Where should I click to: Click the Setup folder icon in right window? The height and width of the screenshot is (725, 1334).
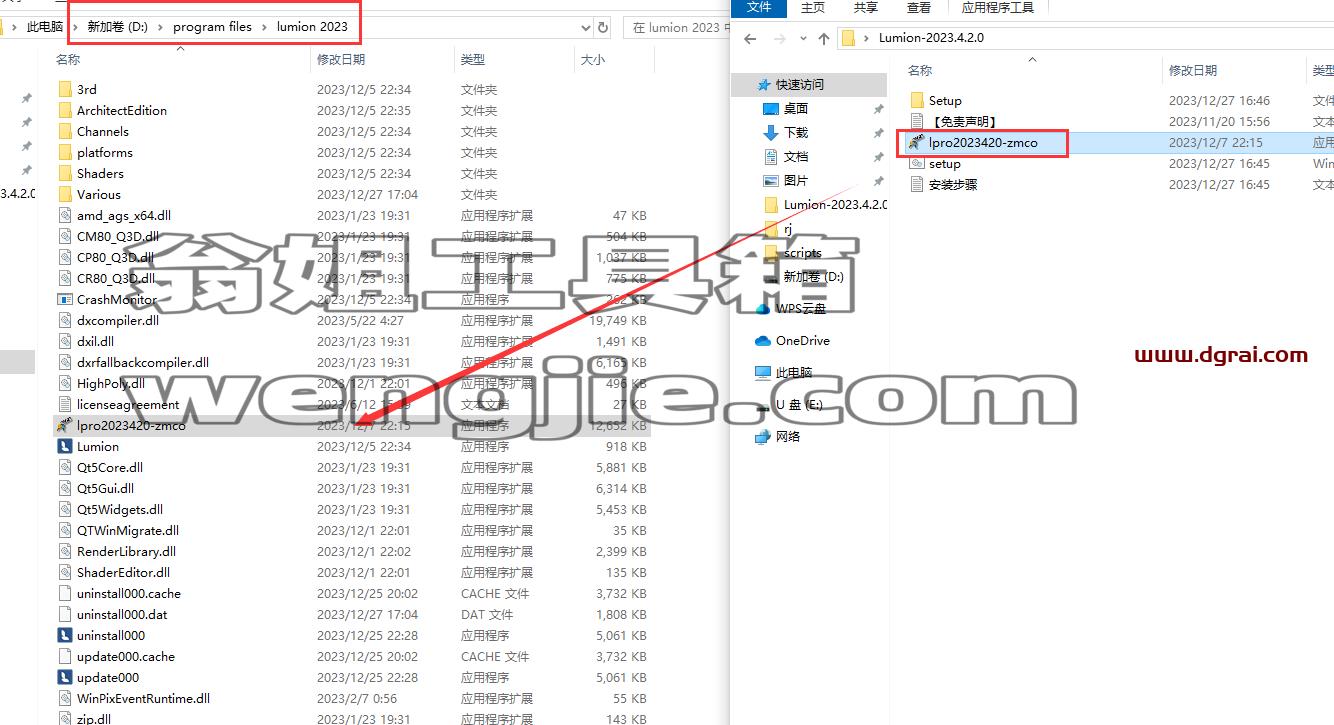(x=918, y=100)
